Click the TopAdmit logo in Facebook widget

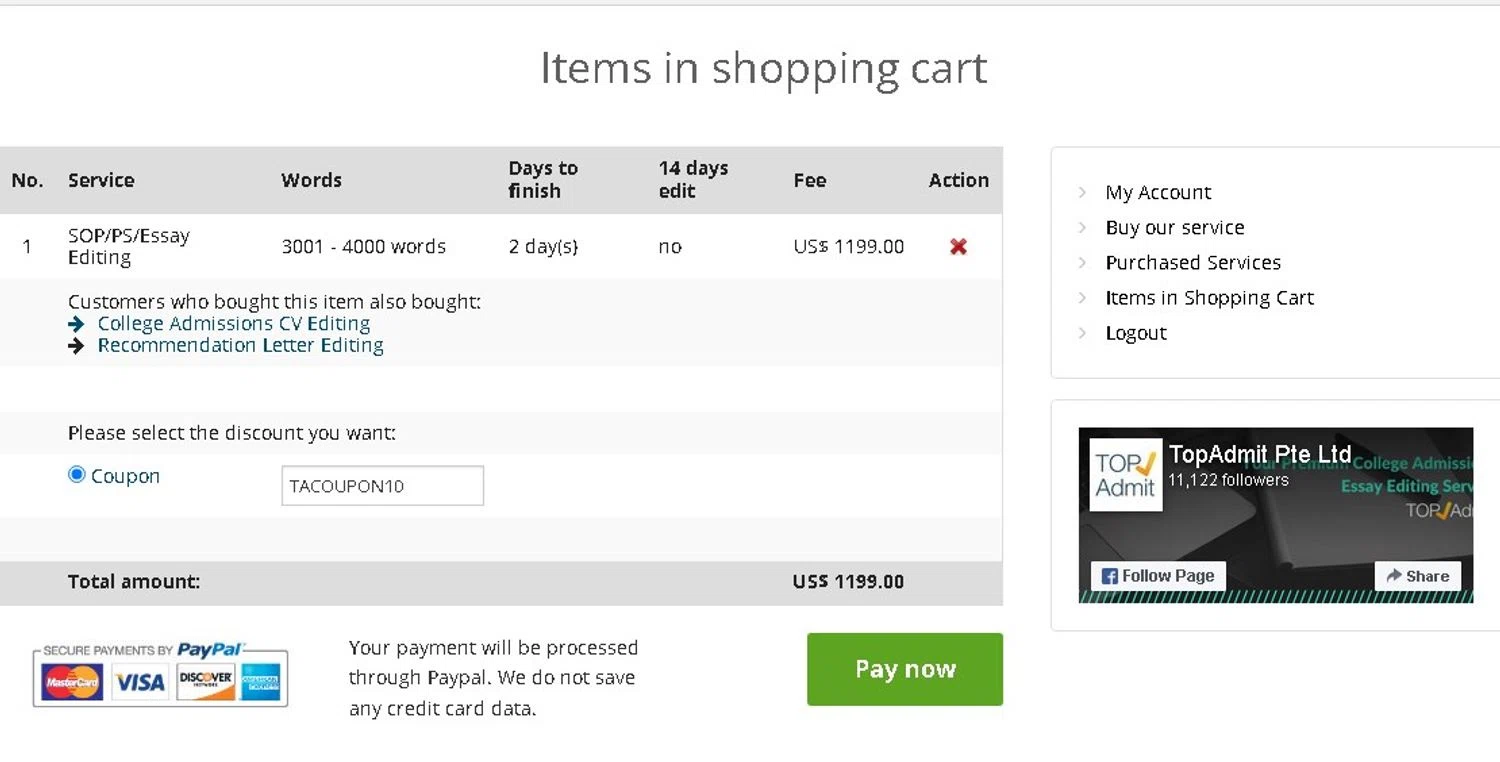point(1125,475)
